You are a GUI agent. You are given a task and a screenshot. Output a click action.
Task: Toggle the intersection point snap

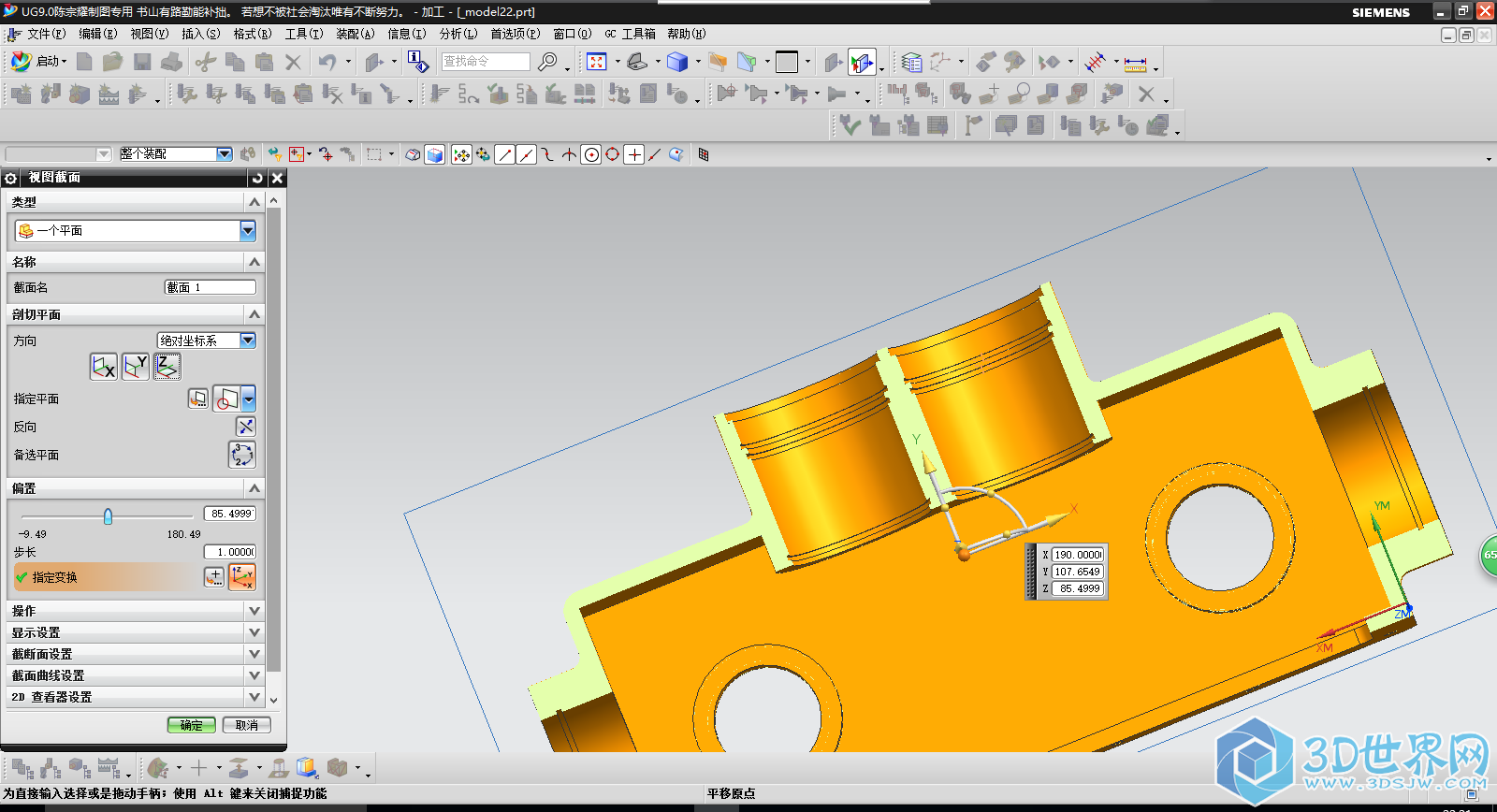(569, 154)
